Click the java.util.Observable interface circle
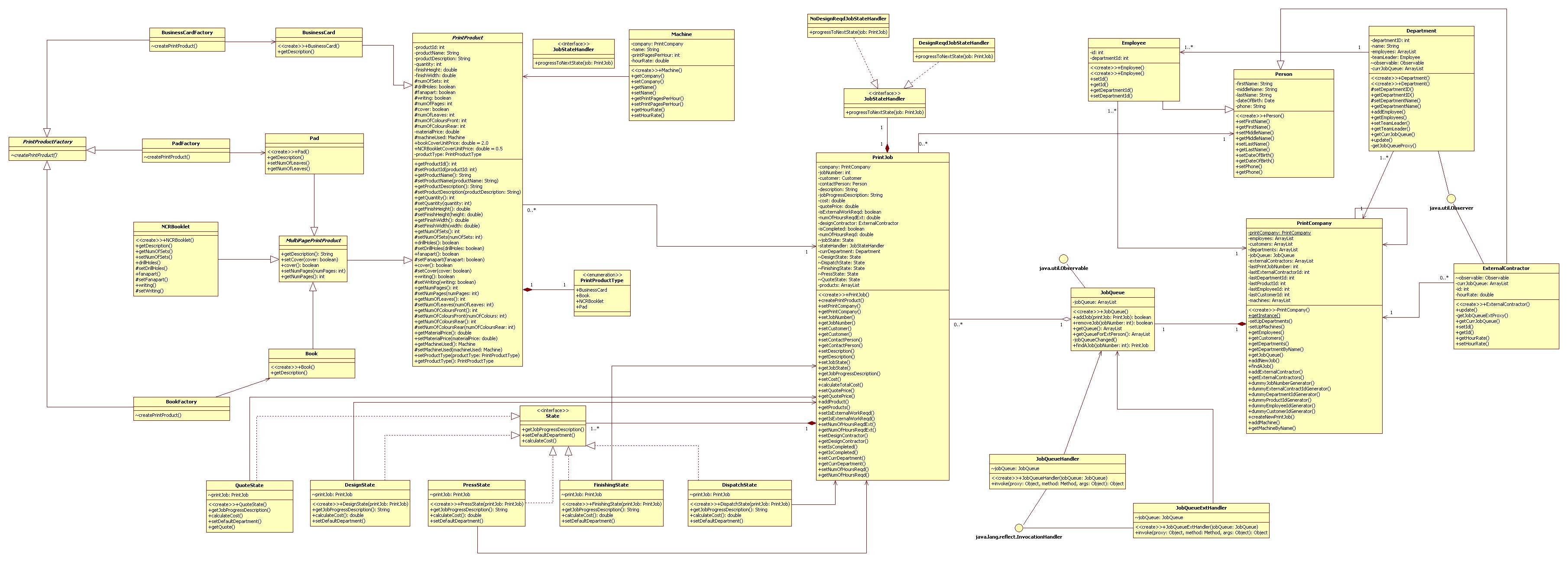 [x=1063, y=259]
